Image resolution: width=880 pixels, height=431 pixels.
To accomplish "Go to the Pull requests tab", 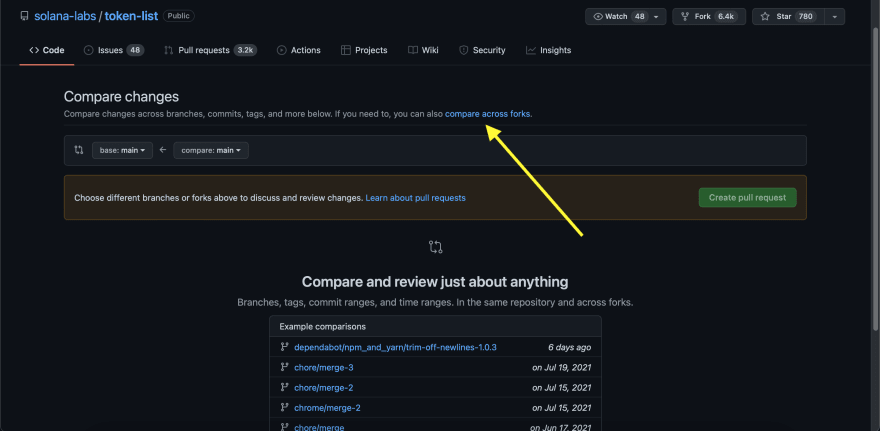I will click(210, 51).
